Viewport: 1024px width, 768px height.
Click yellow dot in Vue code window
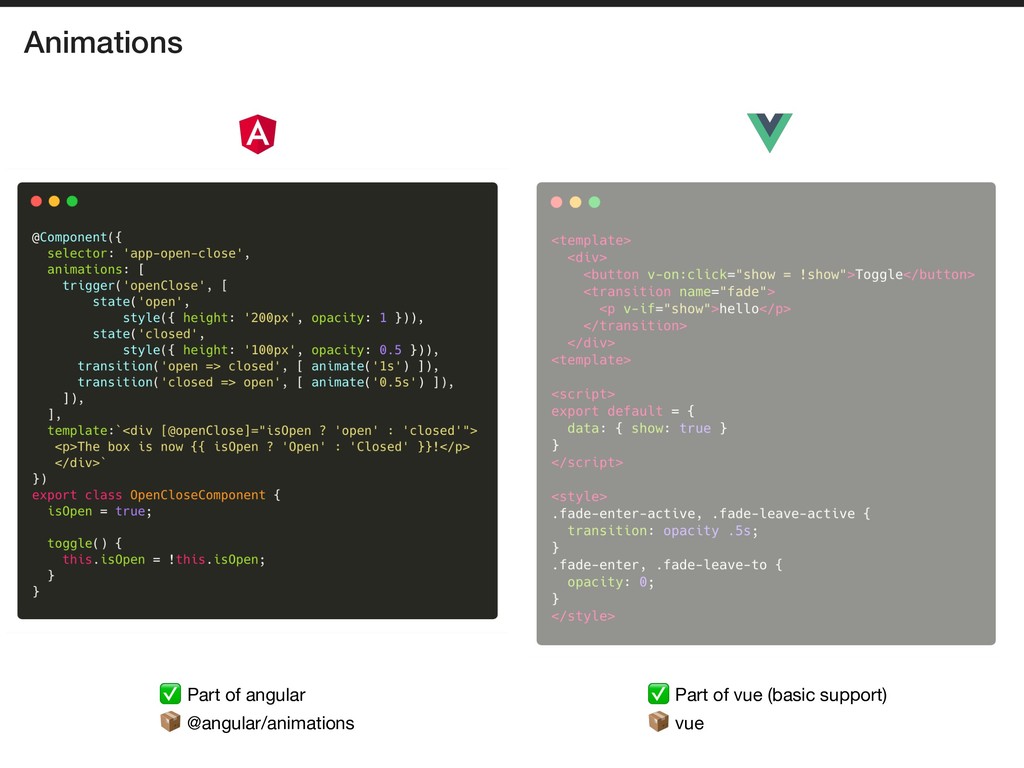tap(575, 202)
